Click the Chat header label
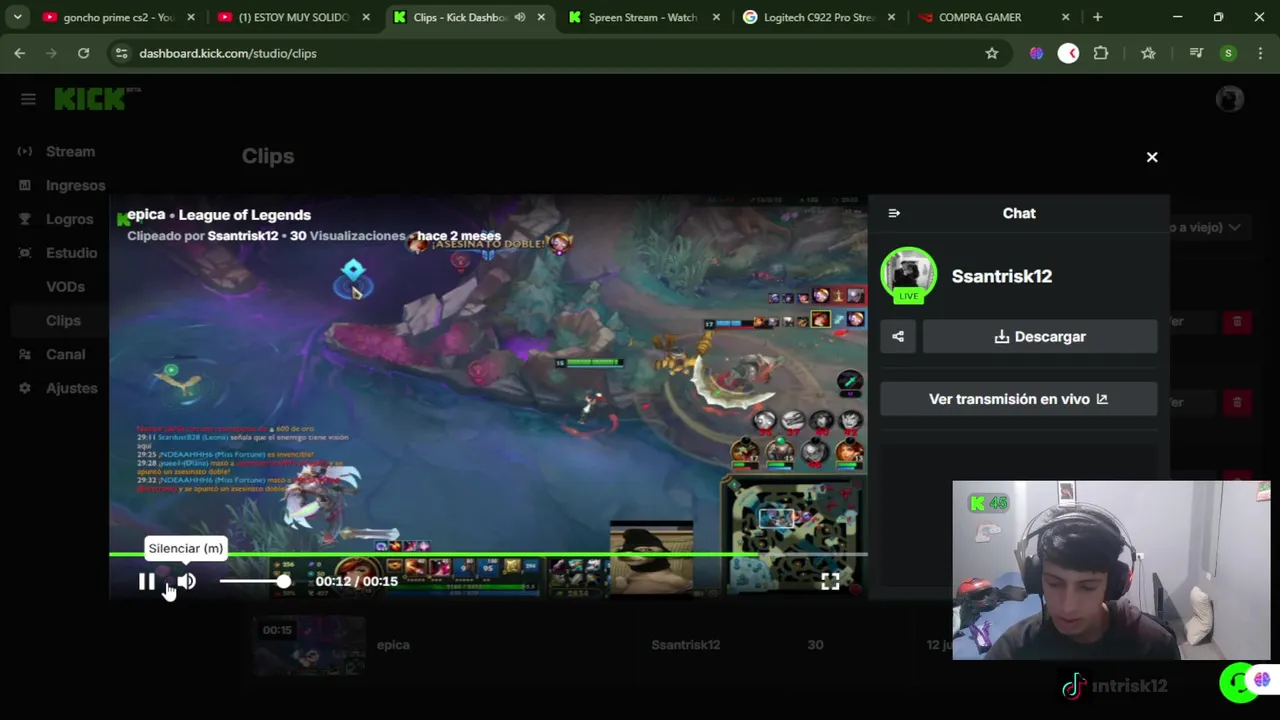Image resolution: width=1280 pixels, height=720 pixels. [1019, 213]
